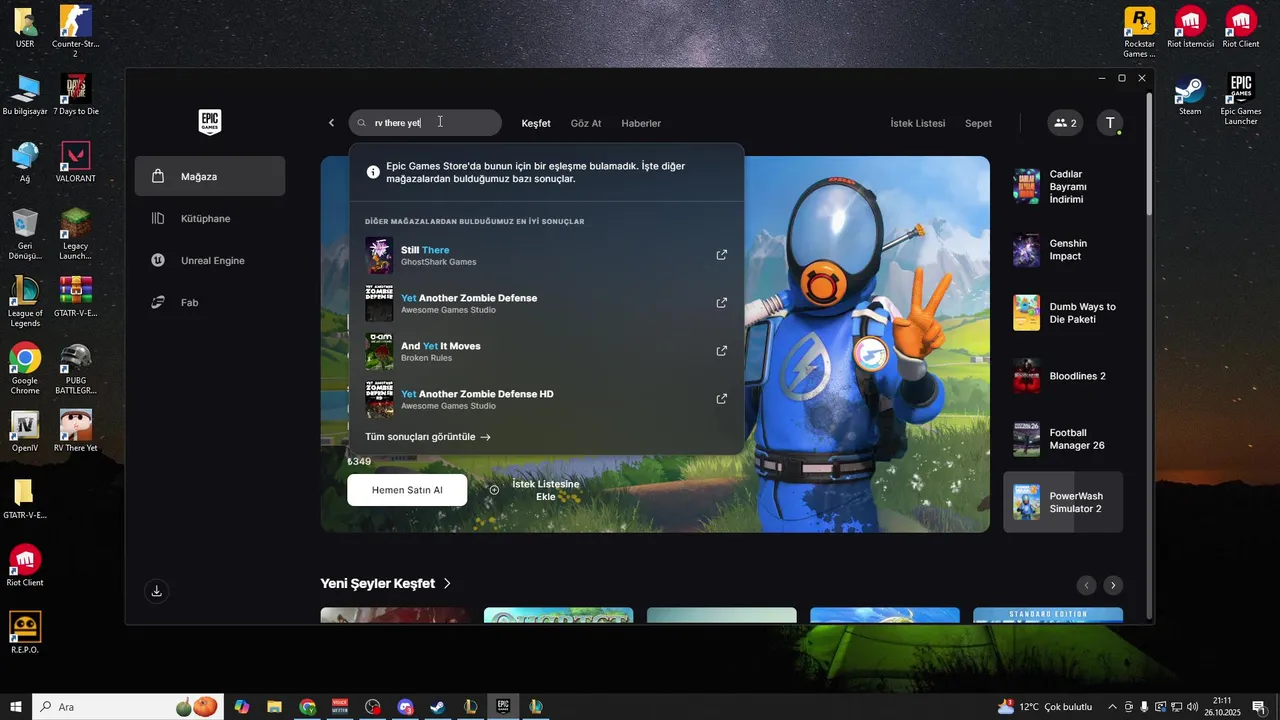Switch to the Göz At tab

(x=586, y=123)
